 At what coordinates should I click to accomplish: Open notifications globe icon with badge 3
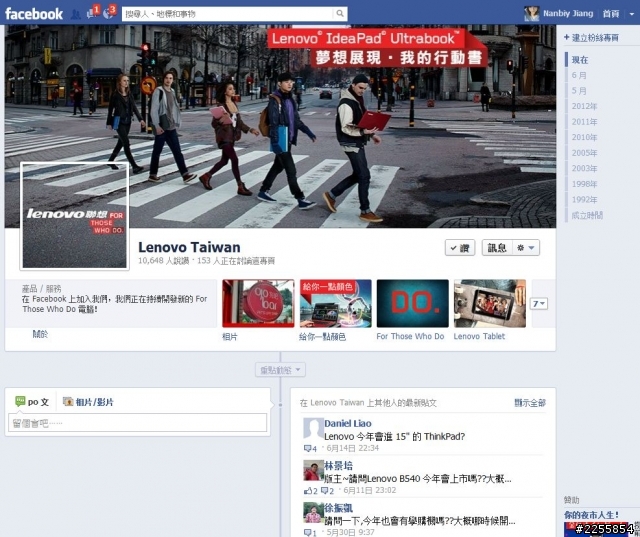(109, 13)
